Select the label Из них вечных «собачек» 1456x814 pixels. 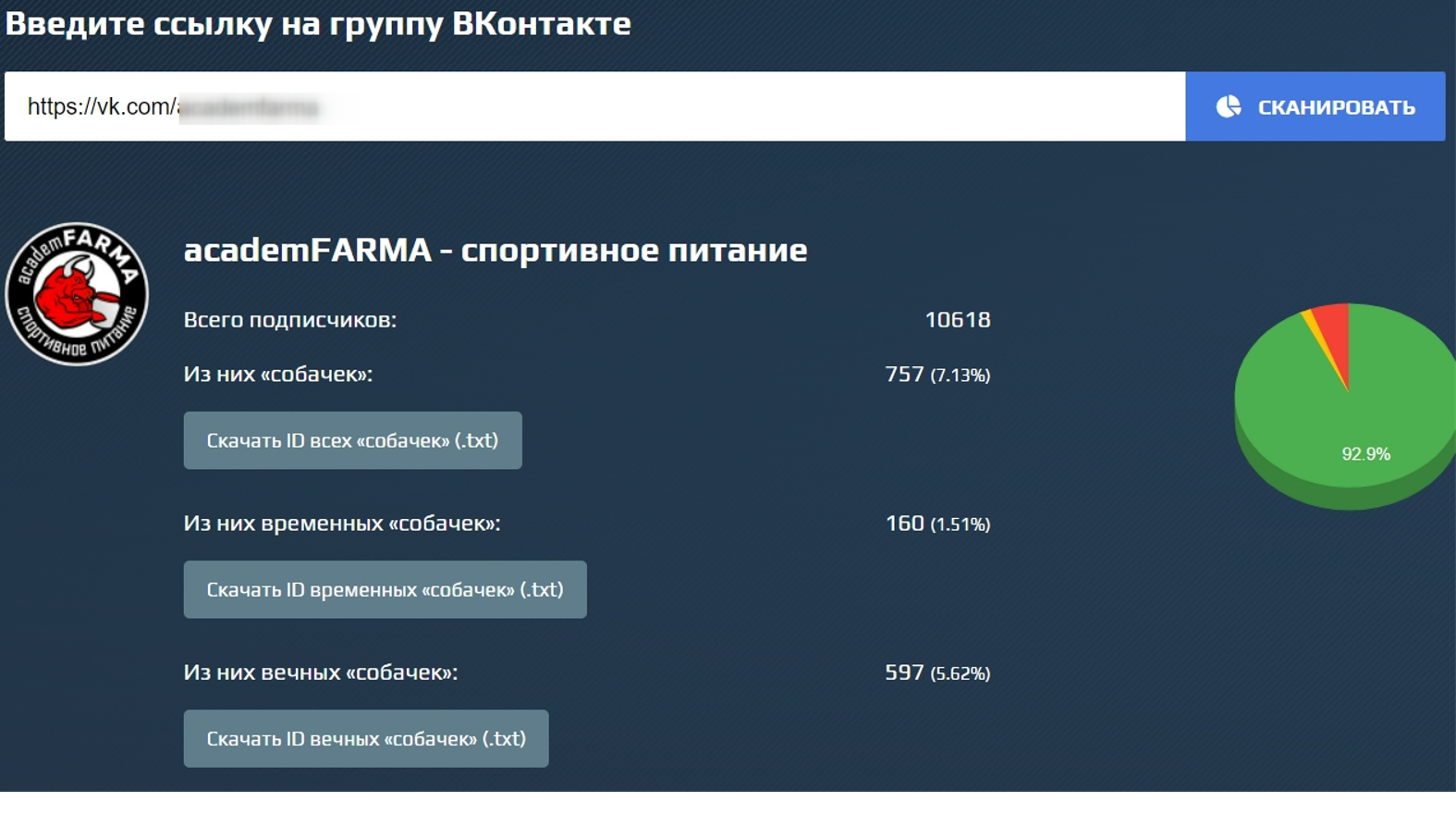321,672
